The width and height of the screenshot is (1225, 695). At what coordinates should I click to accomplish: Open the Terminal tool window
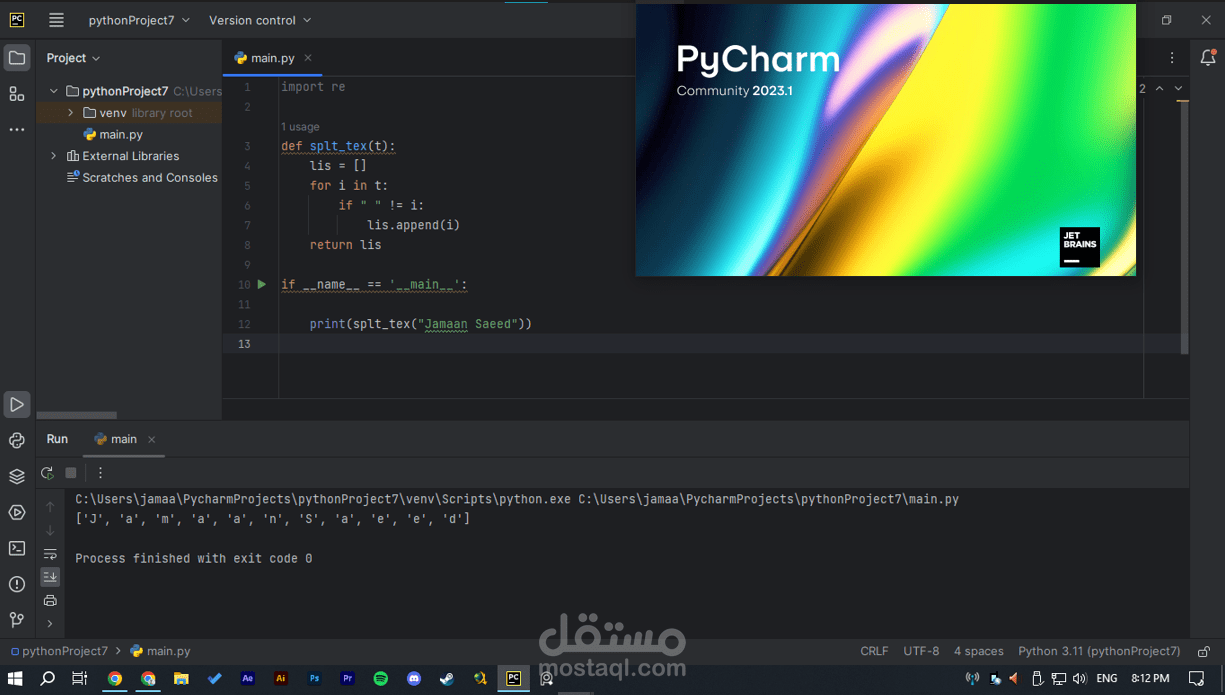coord(17,548)
